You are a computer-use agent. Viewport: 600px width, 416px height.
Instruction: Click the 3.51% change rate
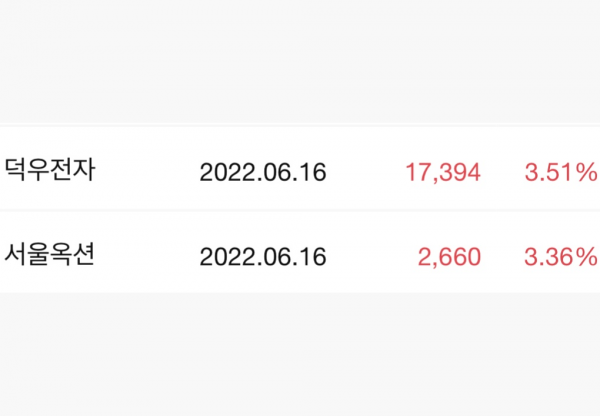coord(560,171)
